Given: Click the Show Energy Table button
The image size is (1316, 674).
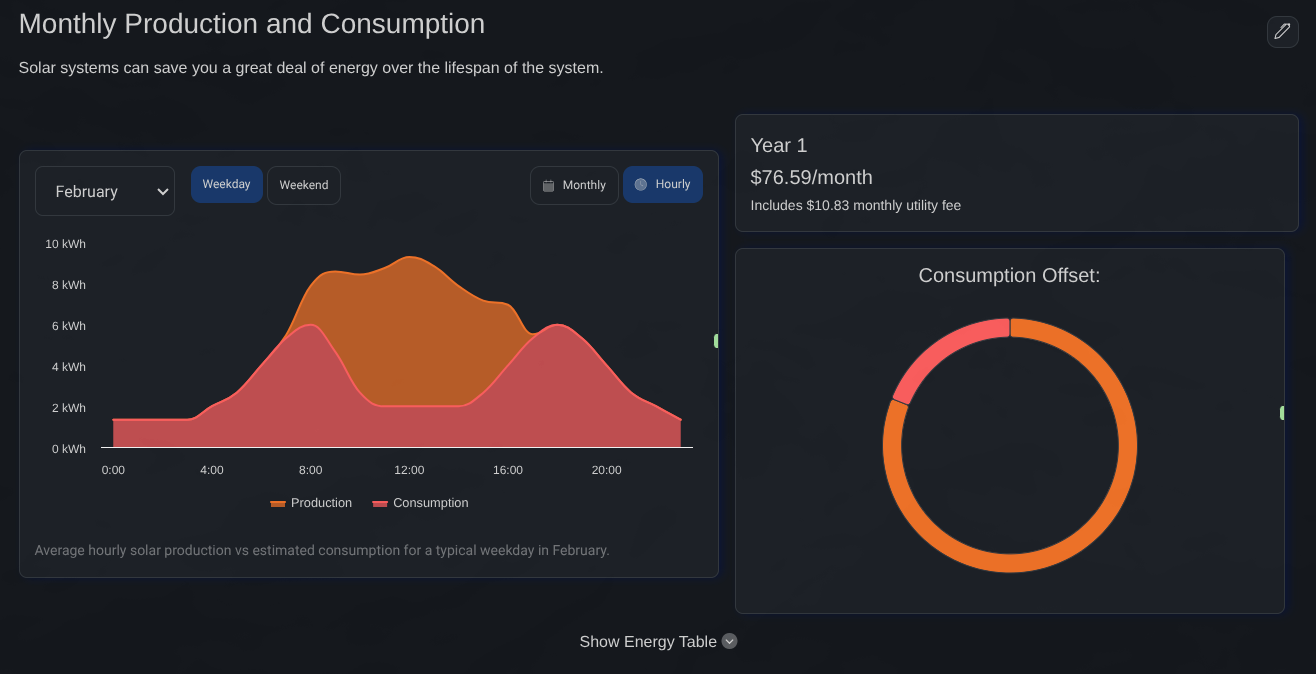Looking at the screenshot, I should (647, 641).
